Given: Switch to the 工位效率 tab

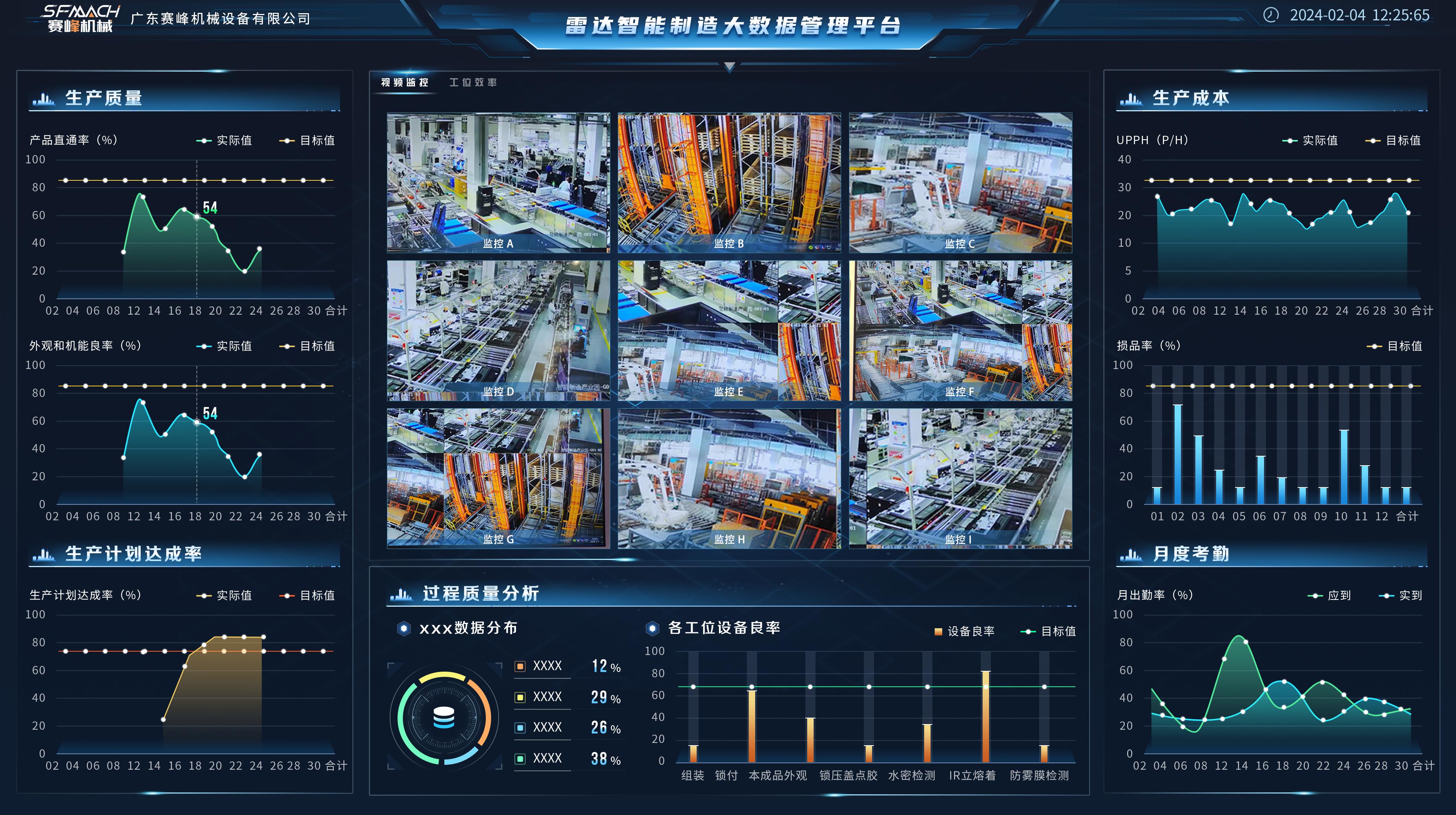Looking at the screenshot, I should (x=473, y=83).
